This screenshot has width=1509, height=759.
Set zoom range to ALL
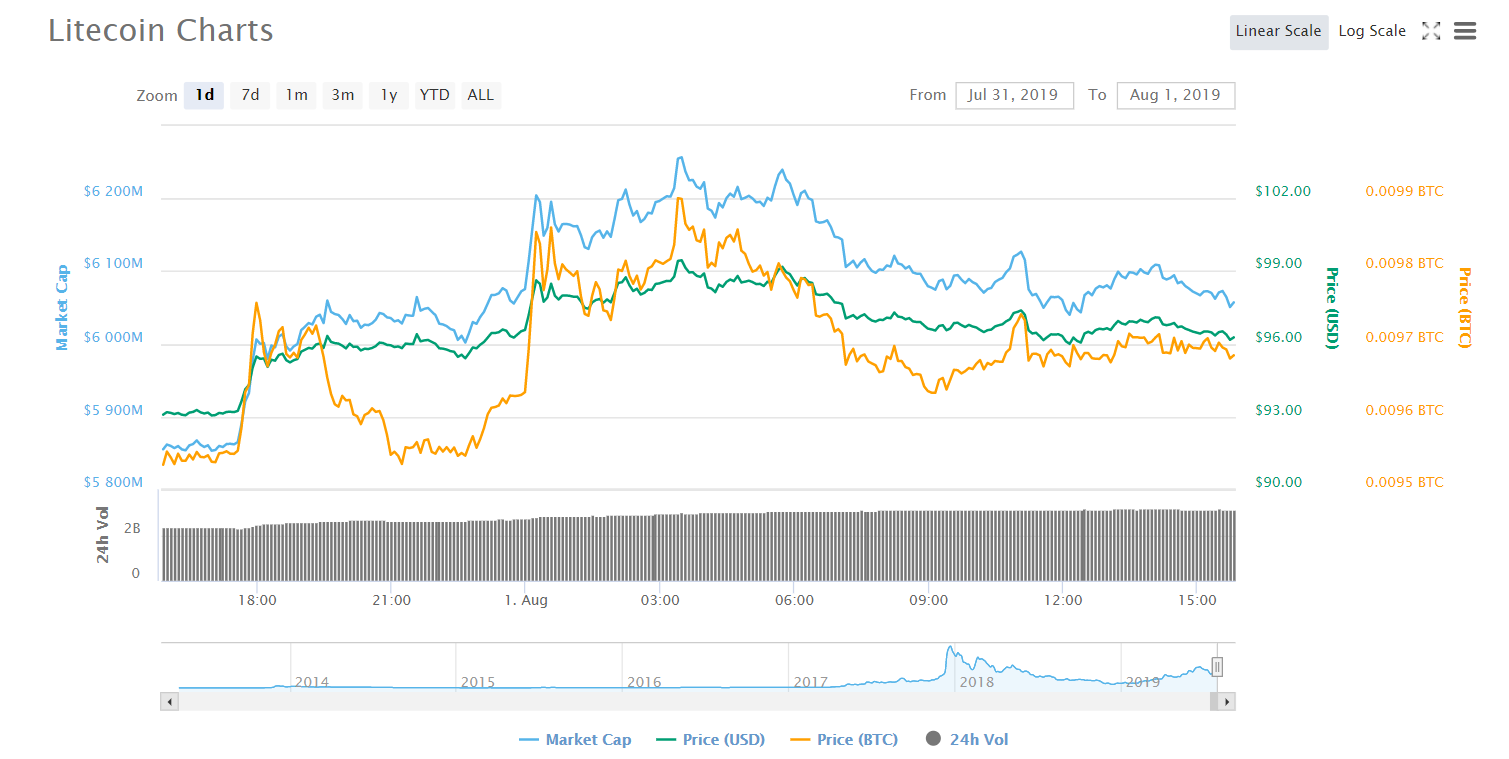(480, 95)
